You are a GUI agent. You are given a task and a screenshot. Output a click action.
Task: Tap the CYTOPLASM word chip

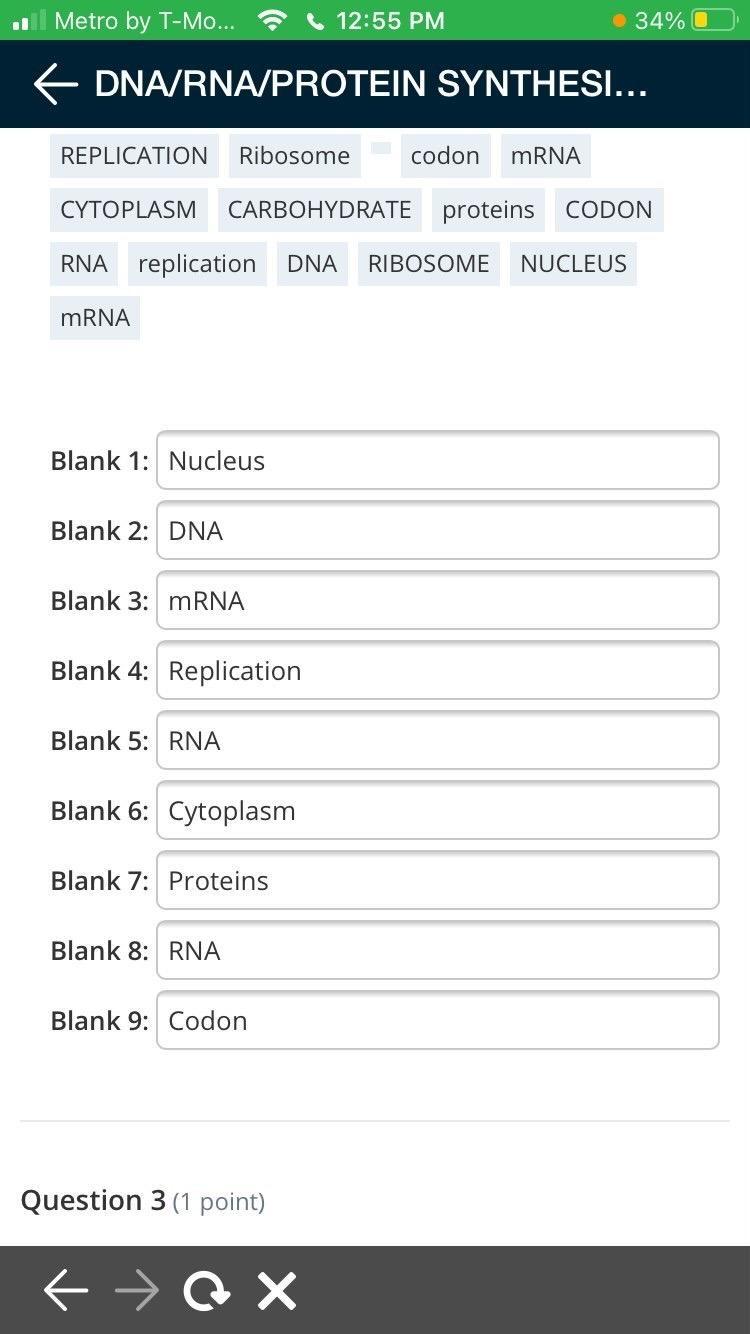(x=128, y=210)
